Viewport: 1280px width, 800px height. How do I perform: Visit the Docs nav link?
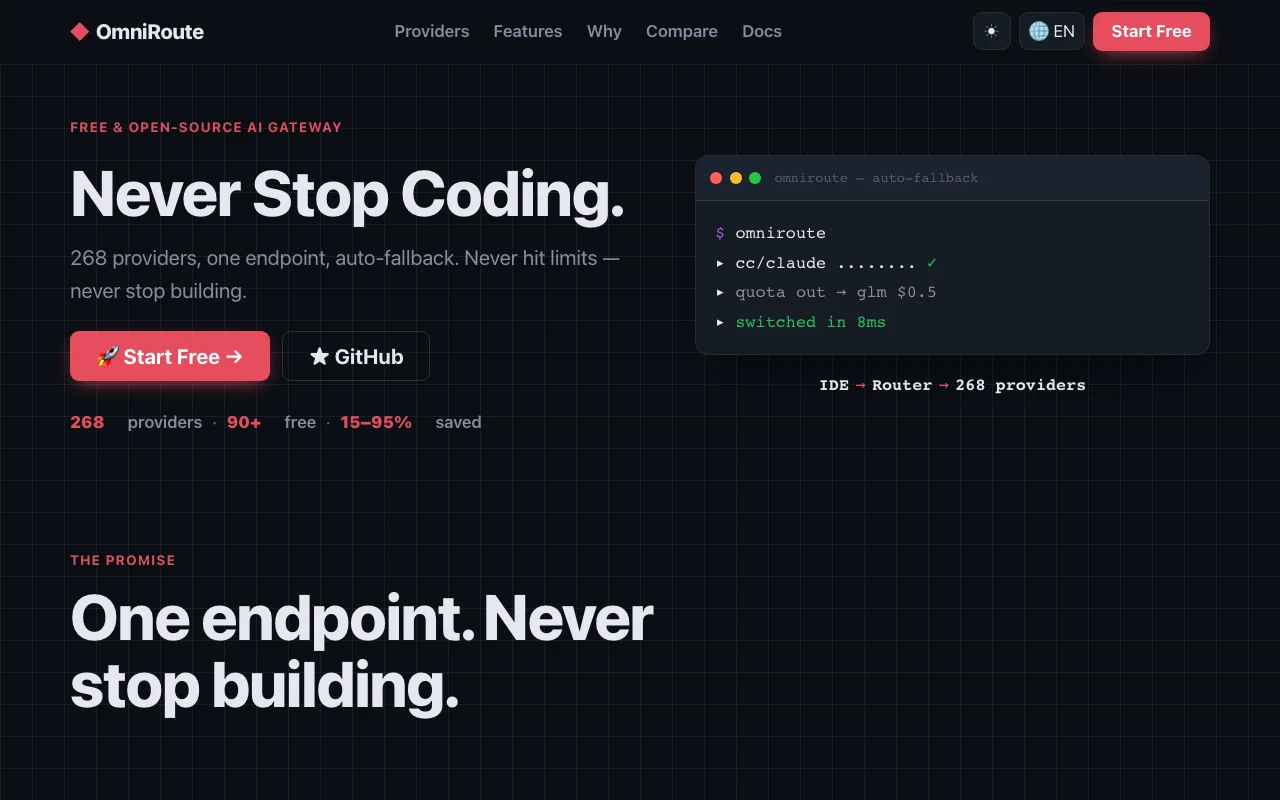pos(762,31)
